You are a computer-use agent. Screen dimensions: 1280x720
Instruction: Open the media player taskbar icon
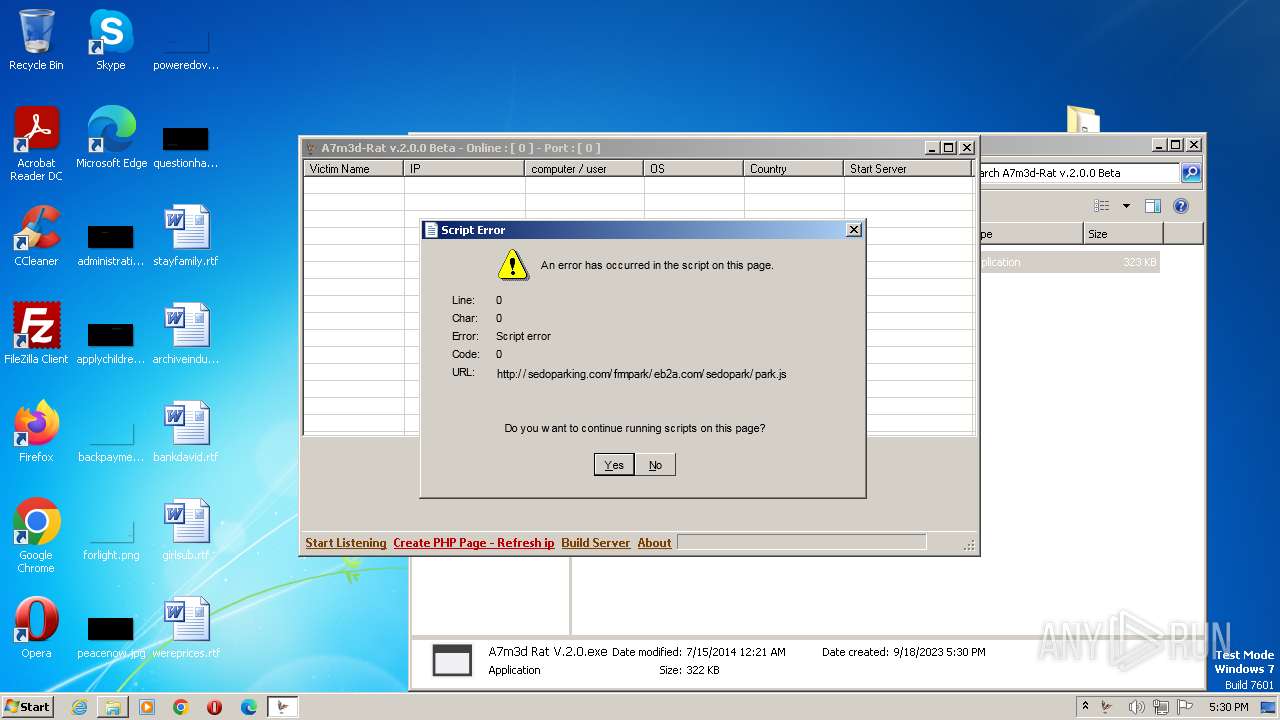pos(147,707)
